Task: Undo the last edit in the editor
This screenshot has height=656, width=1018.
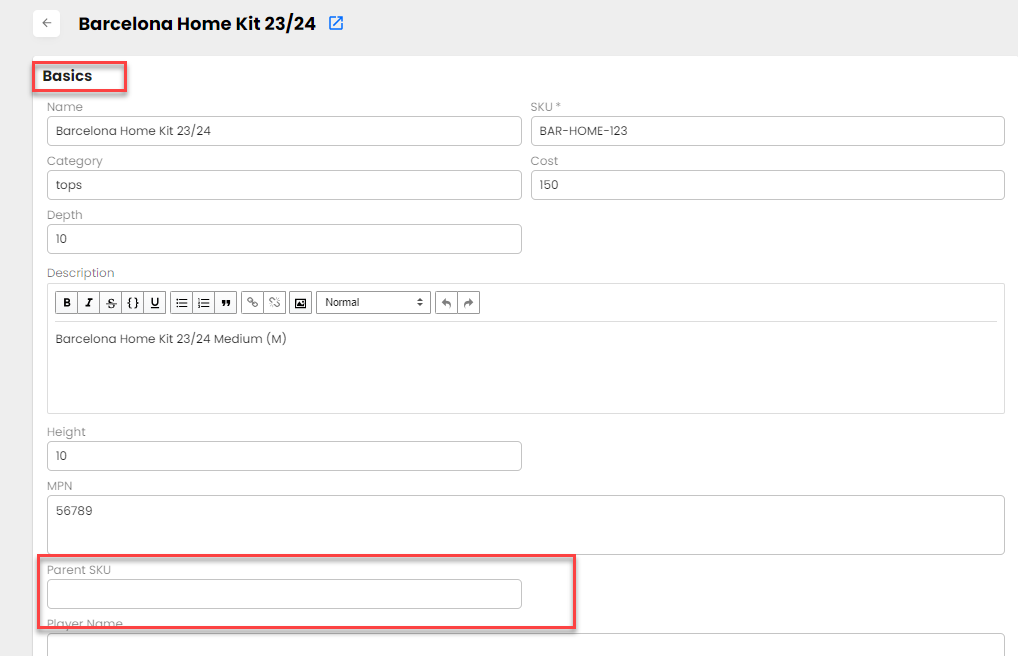Action: click(446, 302)
